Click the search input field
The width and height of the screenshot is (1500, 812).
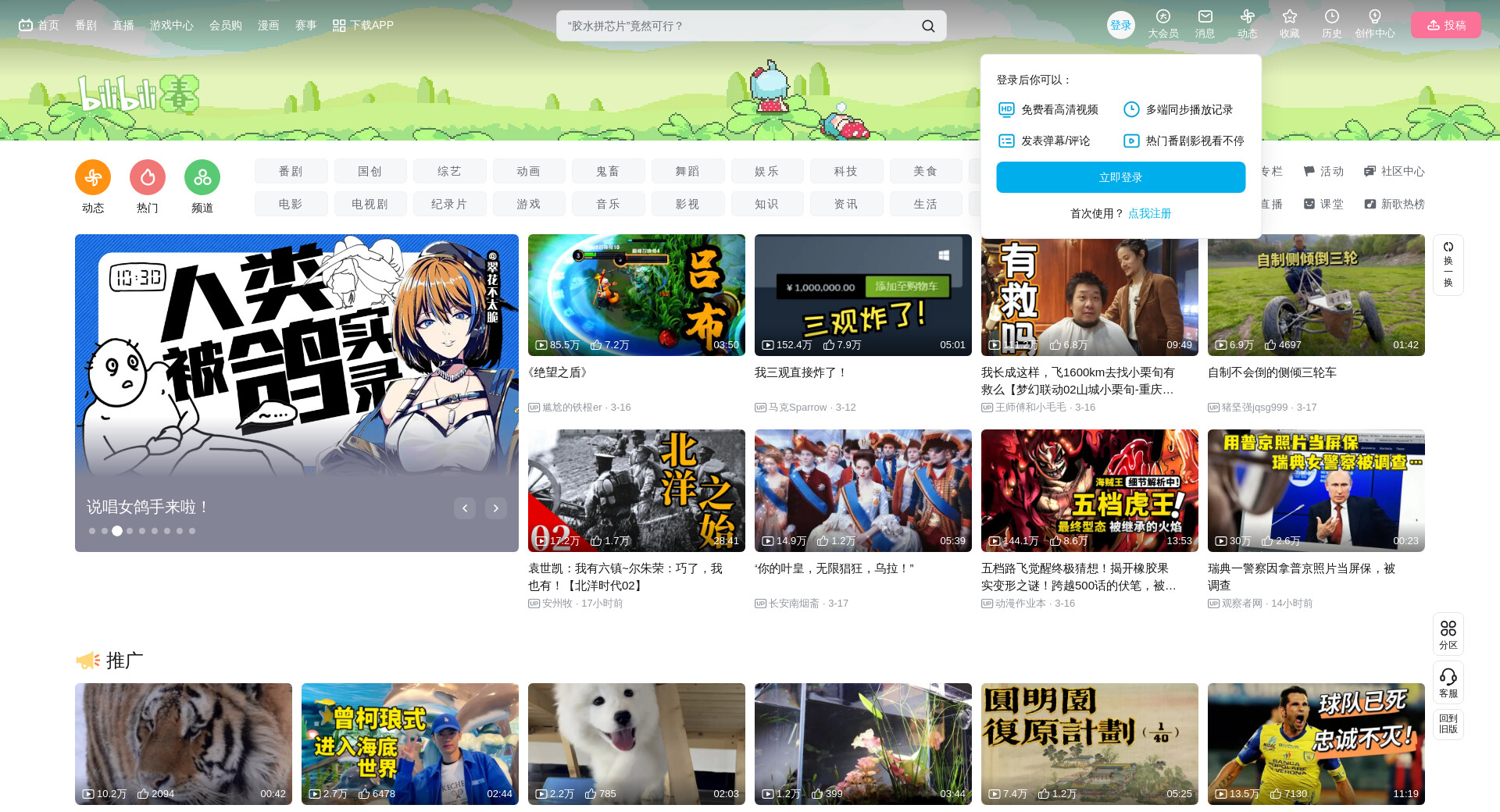coord(738,26)
